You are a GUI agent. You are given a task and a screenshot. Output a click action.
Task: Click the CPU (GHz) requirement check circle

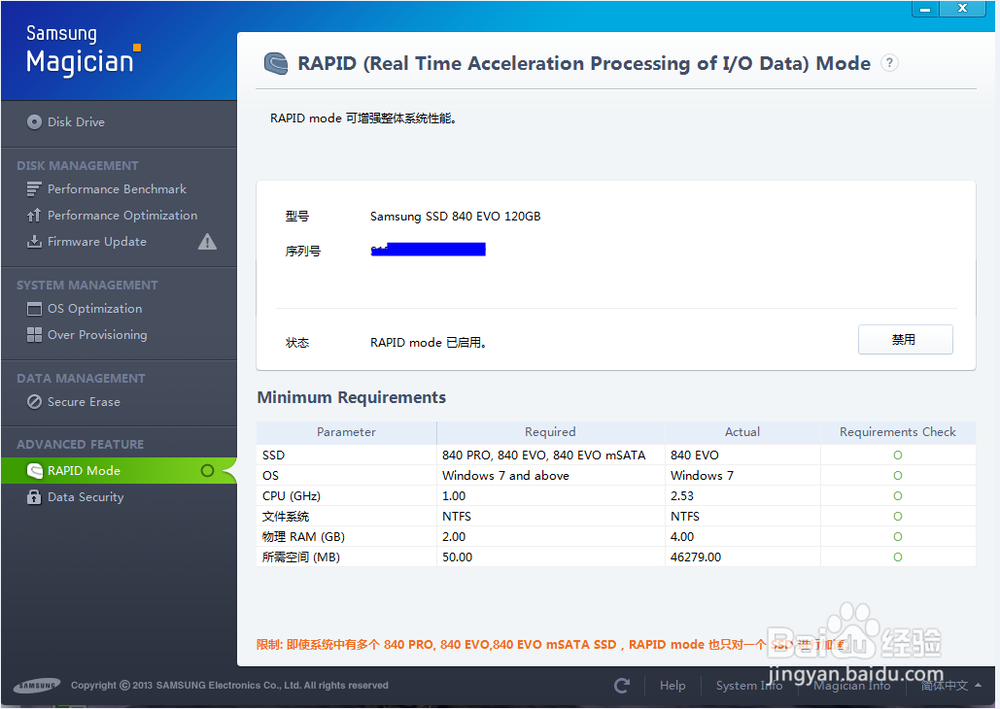click(x=897, y=496)
